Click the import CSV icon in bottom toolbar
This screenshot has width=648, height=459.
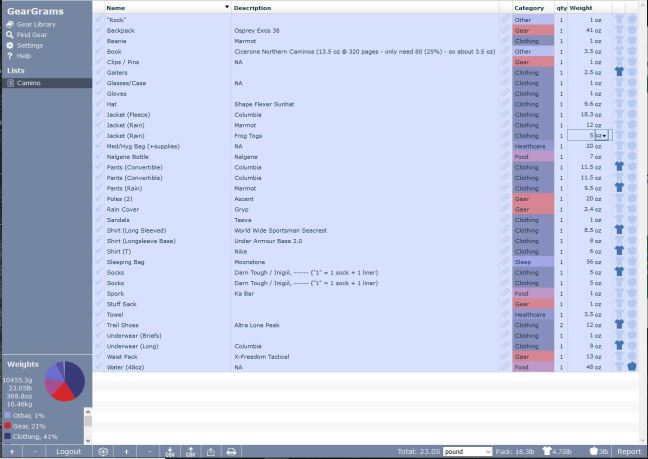coord(169,452)
